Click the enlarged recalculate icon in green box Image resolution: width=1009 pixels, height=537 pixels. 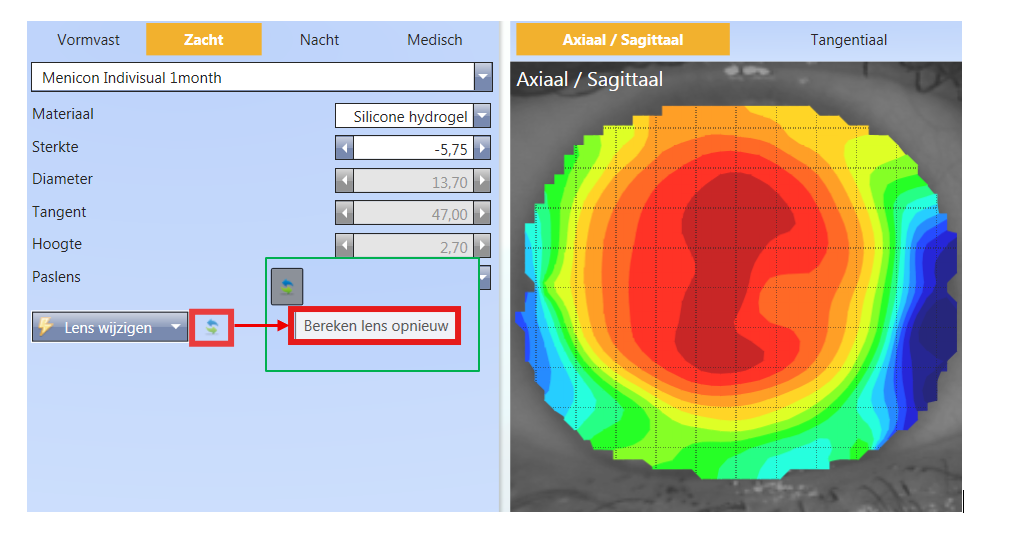pos(287,287)
